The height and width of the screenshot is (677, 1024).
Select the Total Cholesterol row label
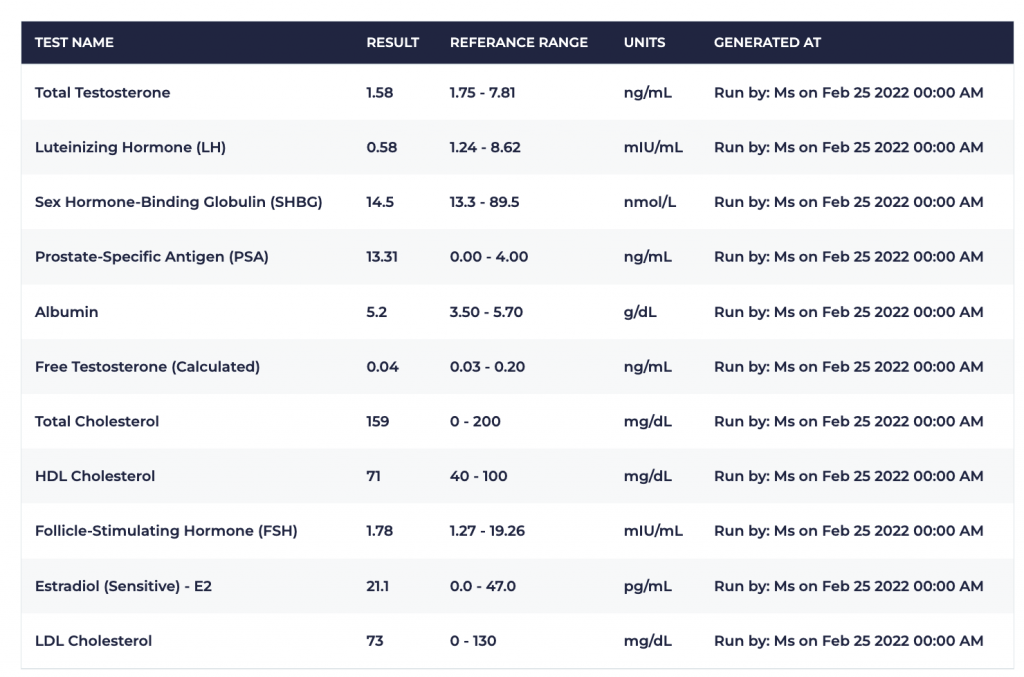[97, 422]
